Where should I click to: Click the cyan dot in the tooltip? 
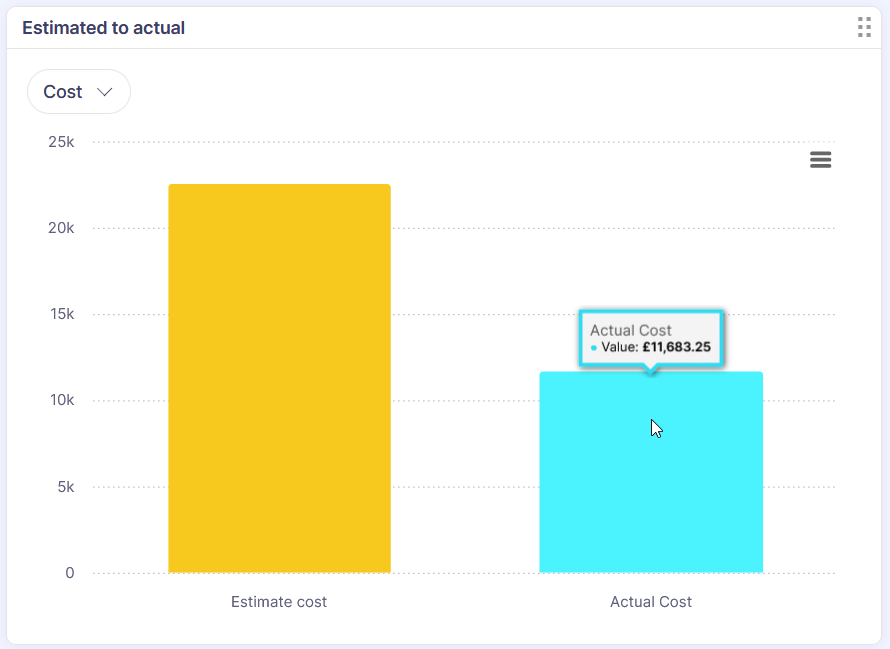click(x=594, y=348)
